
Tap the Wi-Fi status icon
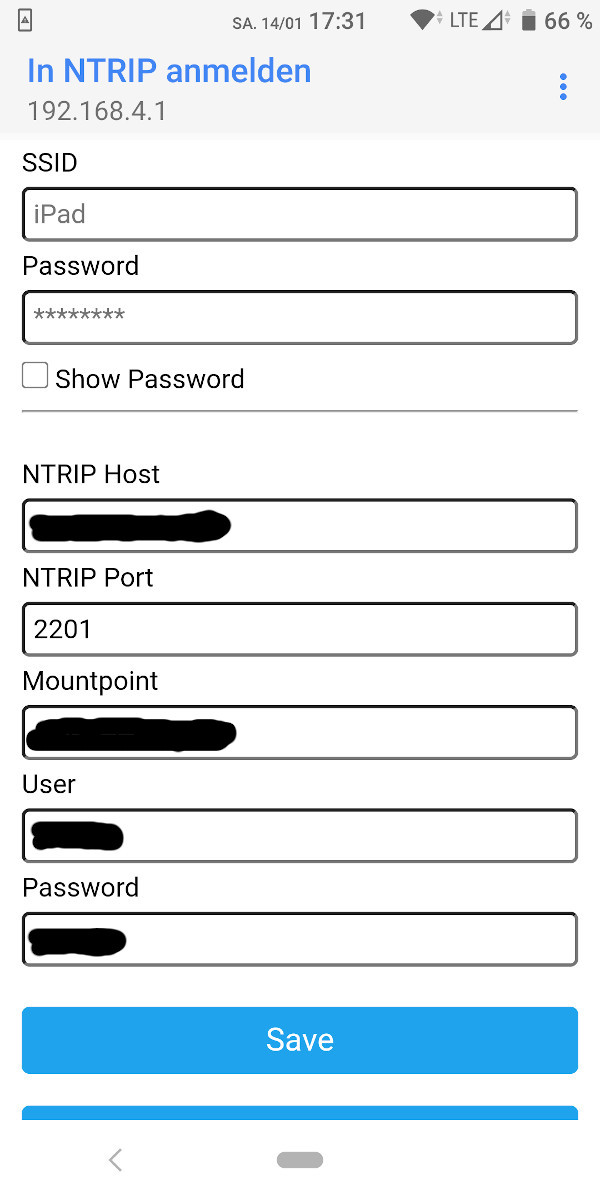pyautogui.click(x=424, y=20)
